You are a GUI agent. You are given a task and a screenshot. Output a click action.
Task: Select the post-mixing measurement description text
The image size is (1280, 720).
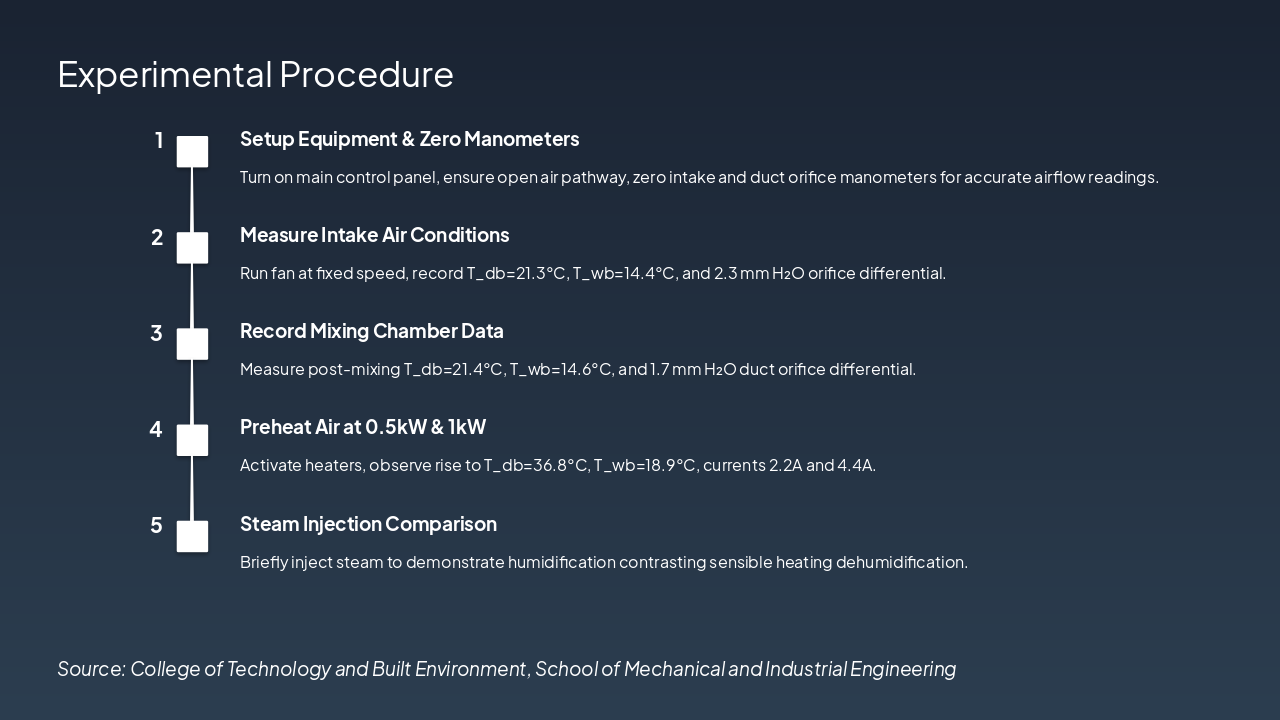[577, 369]
